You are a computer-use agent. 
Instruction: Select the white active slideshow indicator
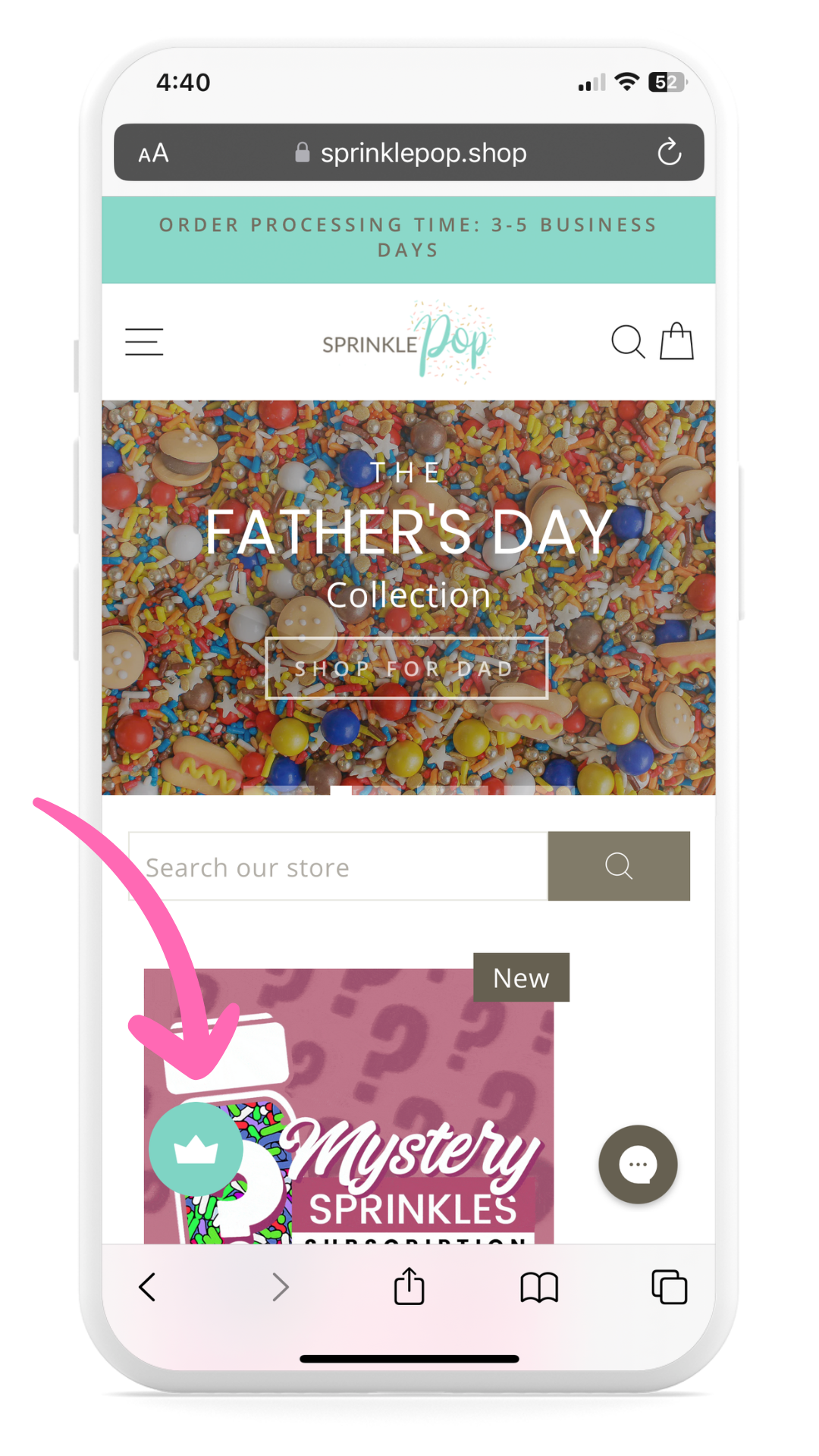tap(340, 790)
